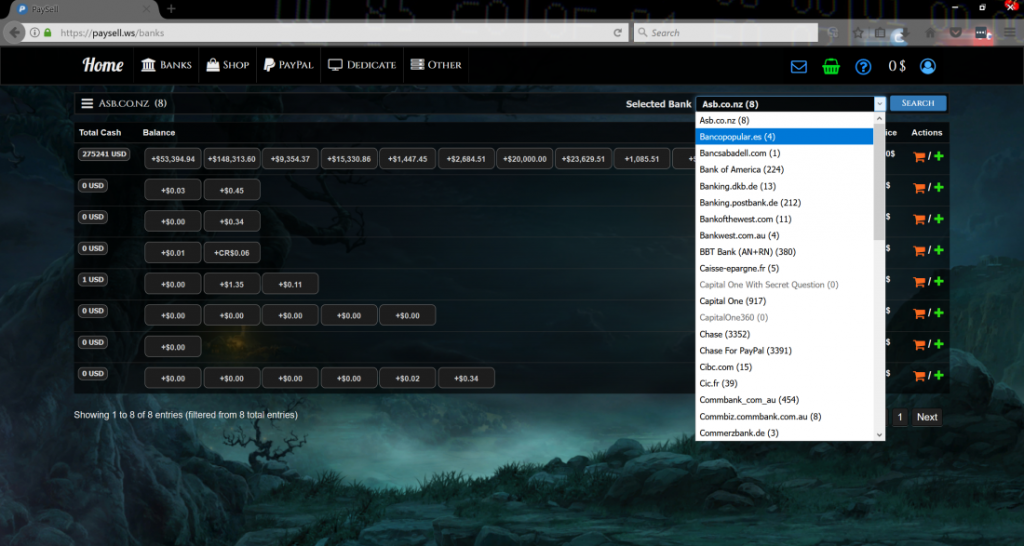1024x546 pixels.
Task: Click the +$20,000.00 balance button
Action: [x=525, y=159]
